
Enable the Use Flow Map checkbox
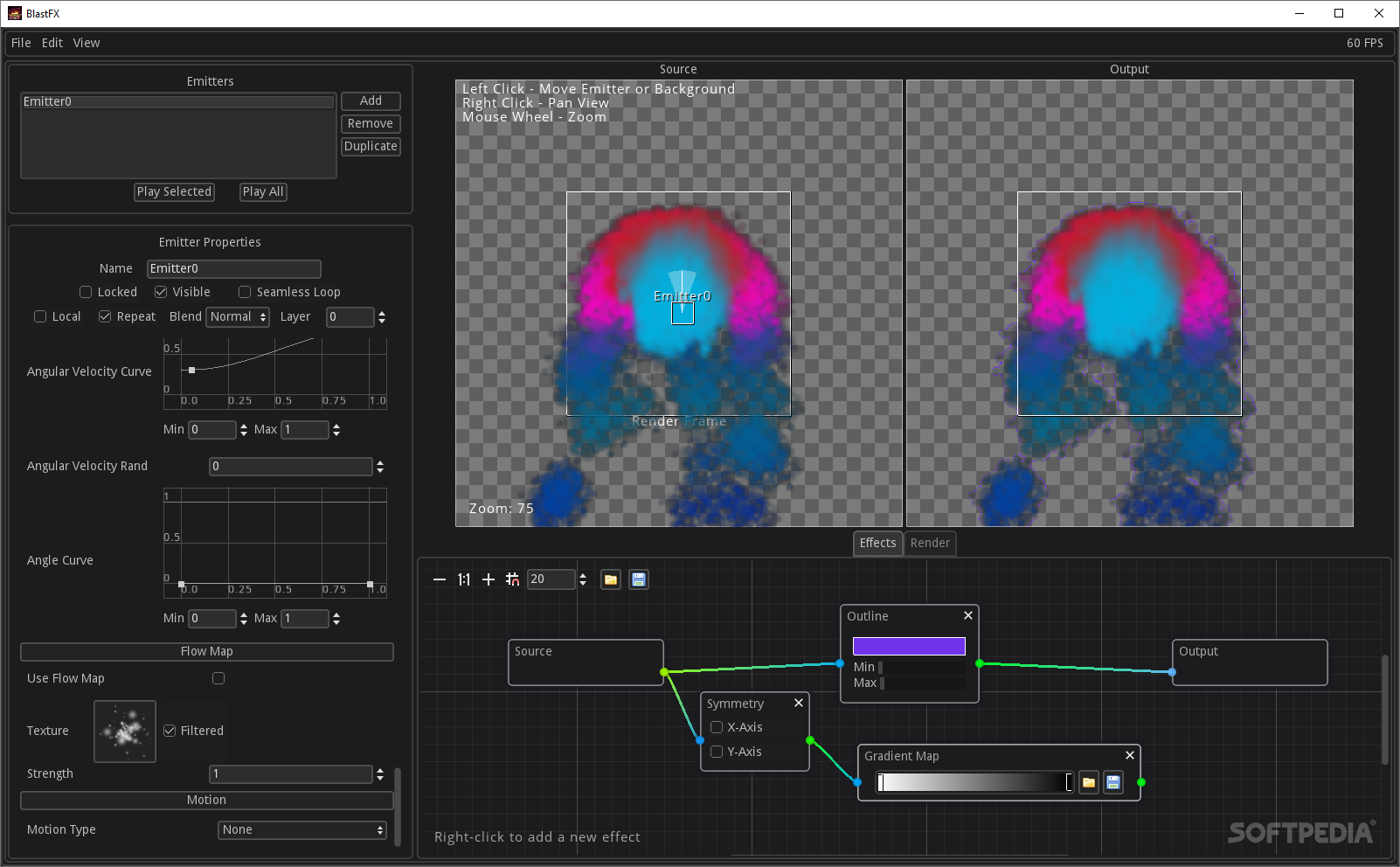coord(218,678)
